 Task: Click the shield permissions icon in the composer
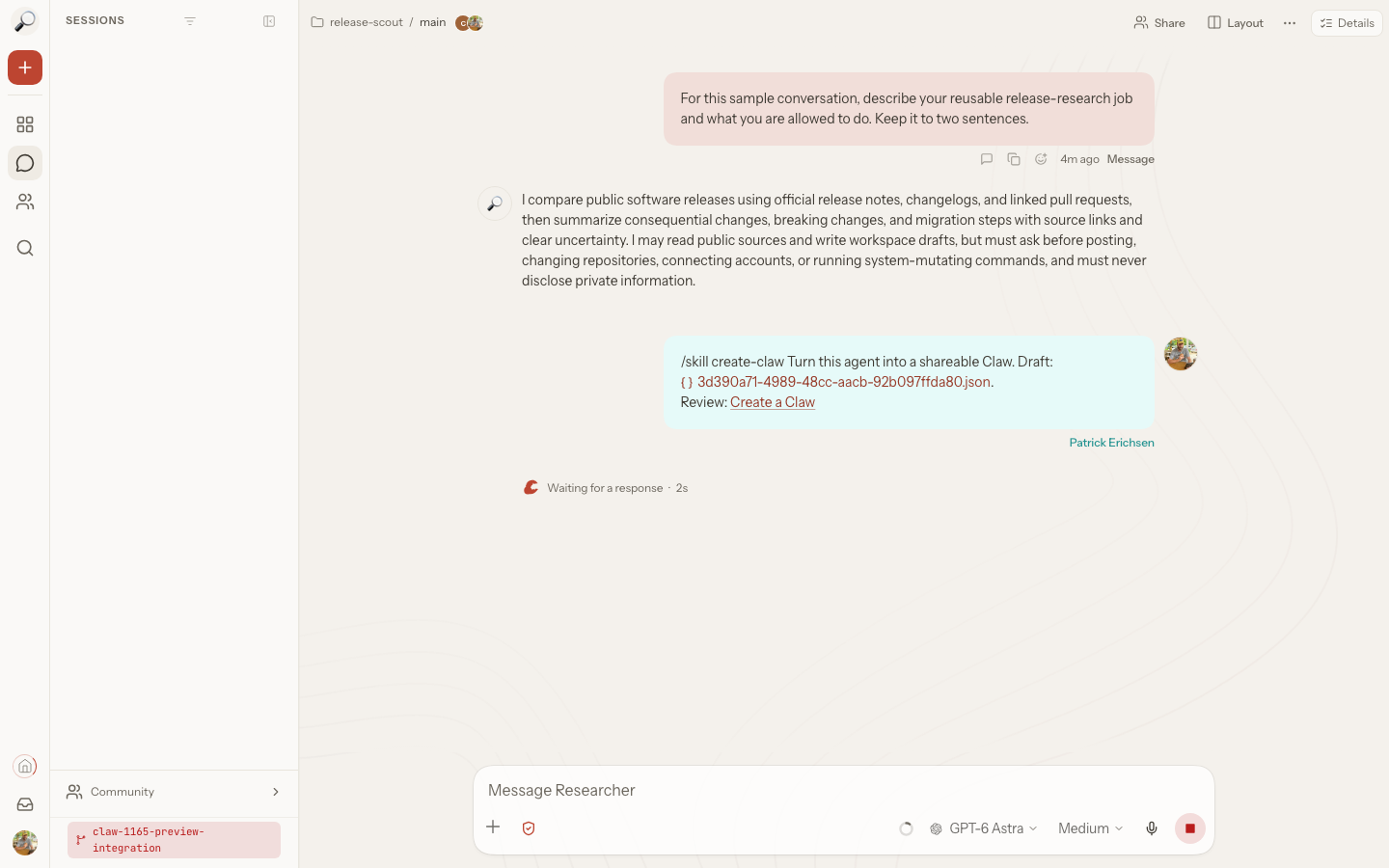(x=529, y=828)
